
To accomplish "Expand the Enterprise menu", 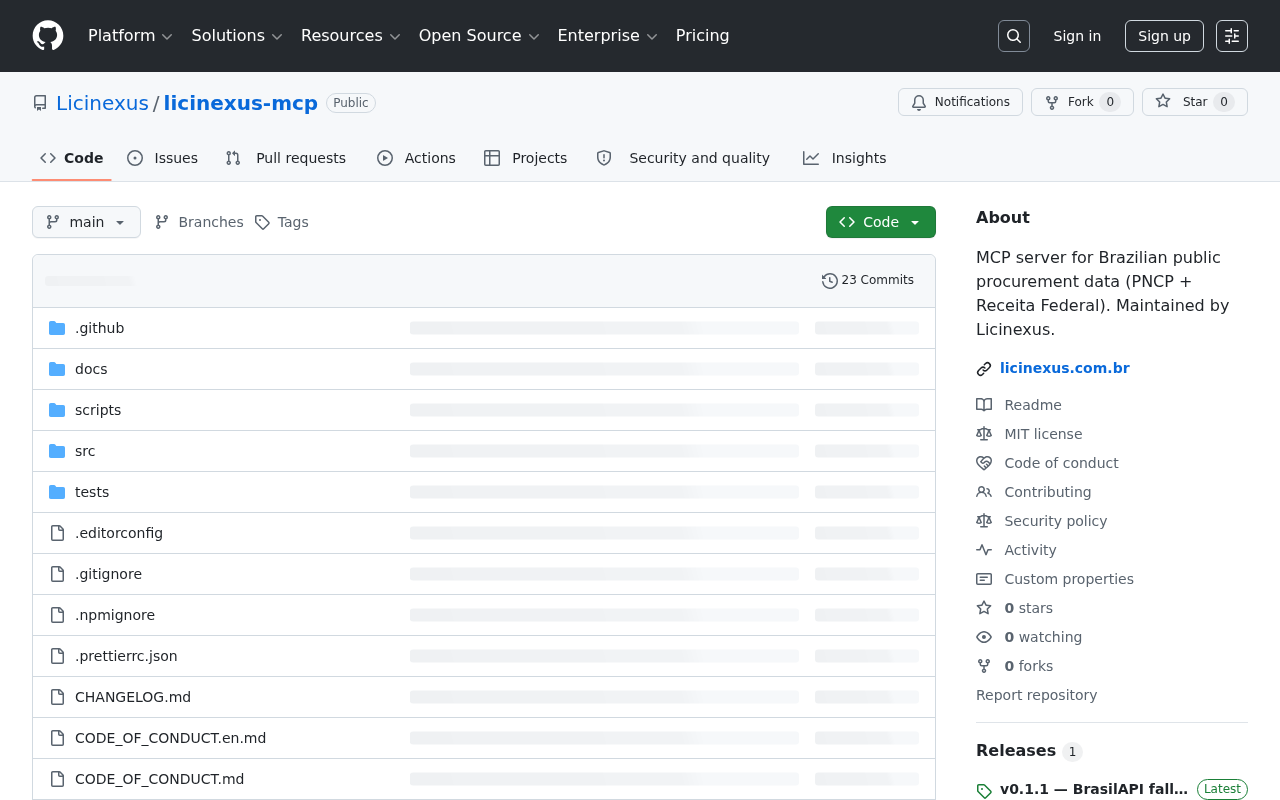I will click(x=607, y=36).
